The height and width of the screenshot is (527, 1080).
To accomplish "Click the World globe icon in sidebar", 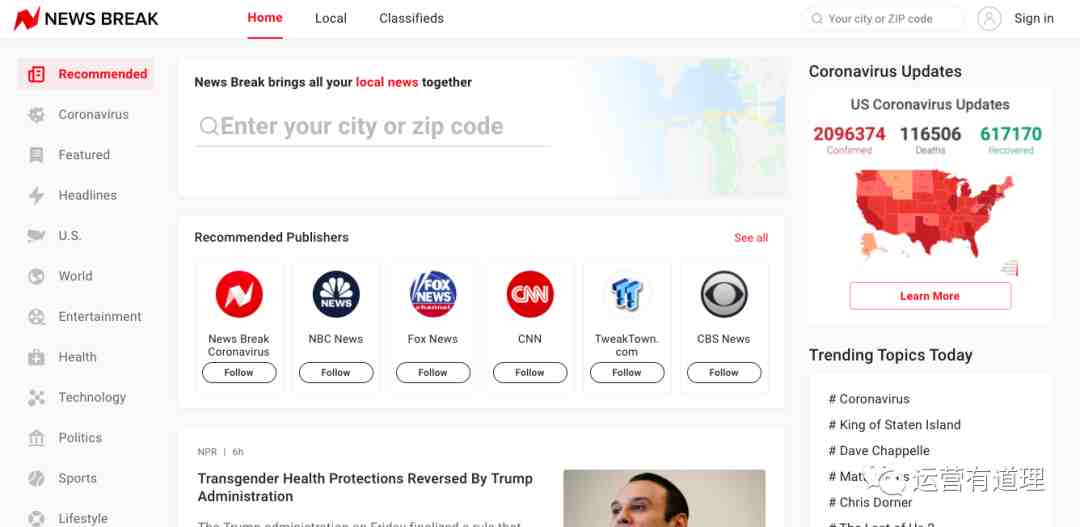I will tap(36, 276).
